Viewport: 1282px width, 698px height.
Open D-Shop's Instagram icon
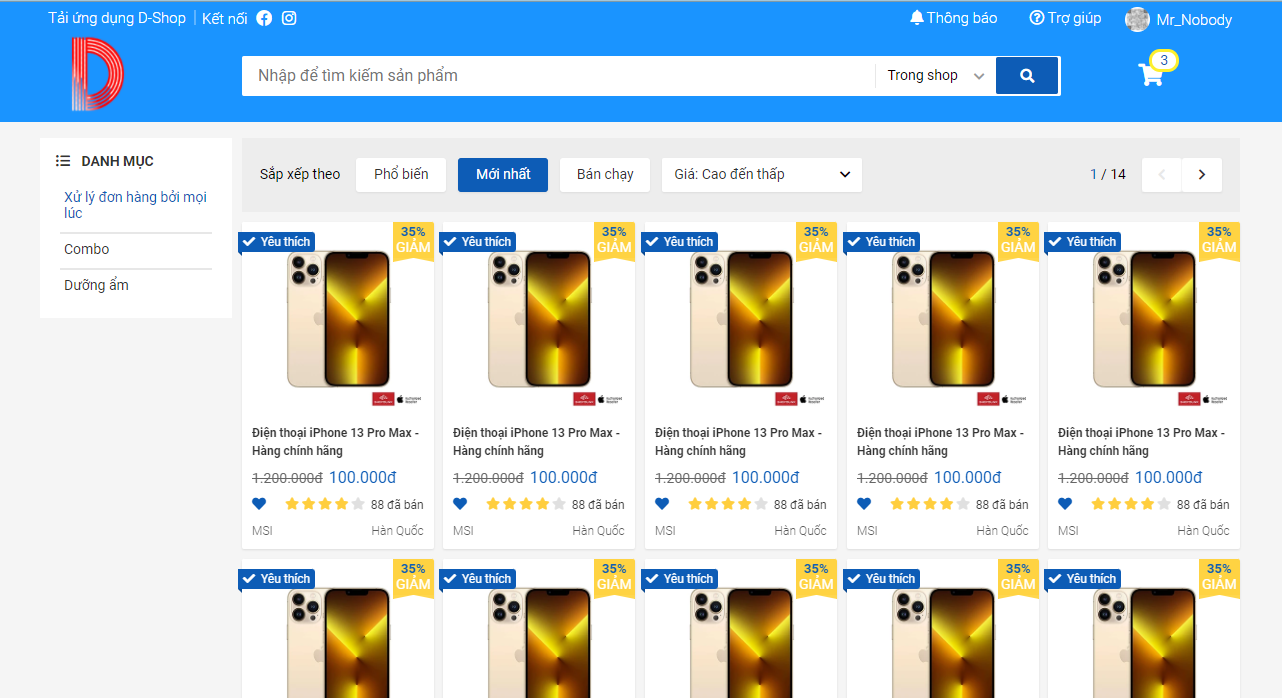(289, 17)
